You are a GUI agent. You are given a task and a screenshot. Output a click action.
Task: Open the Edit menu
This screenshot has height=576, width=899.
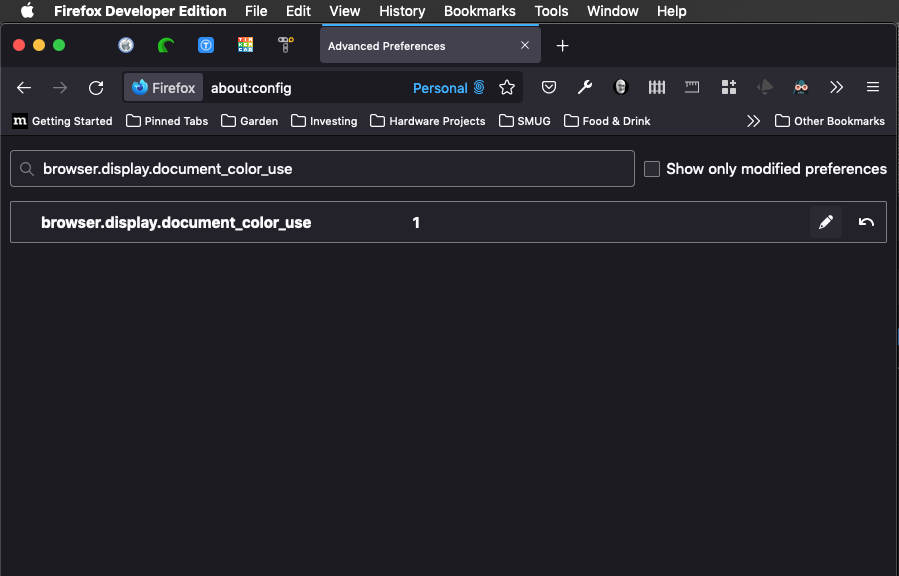click(x=298, y=11)
